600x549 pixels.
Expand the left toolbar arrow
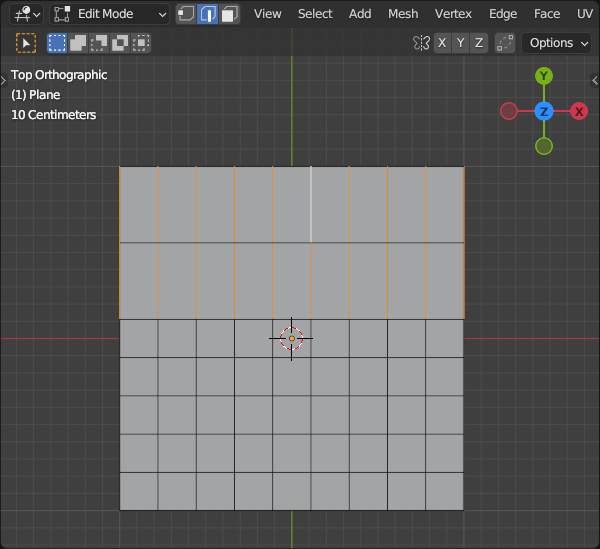pos(3,81)
